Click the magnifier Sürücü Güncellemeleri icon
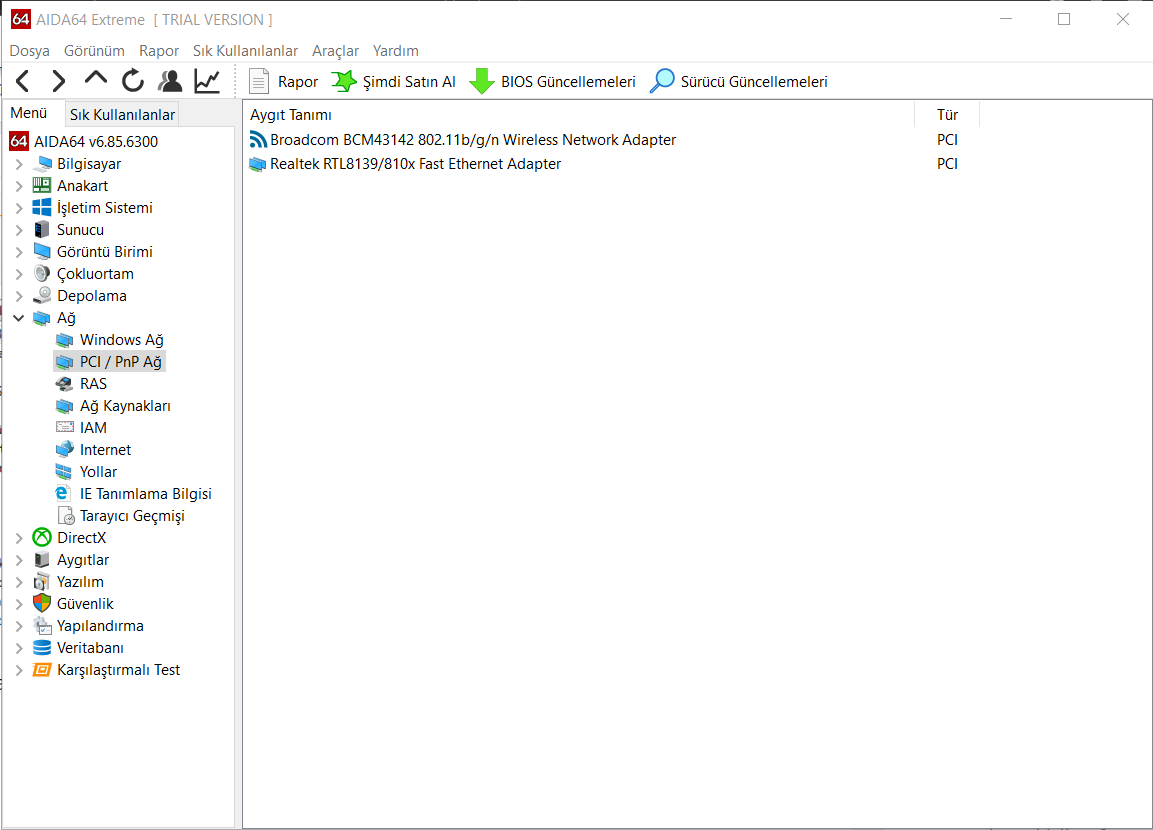Image resolution: width=1153 pixels, height=830 pixels. coord(662,82)
